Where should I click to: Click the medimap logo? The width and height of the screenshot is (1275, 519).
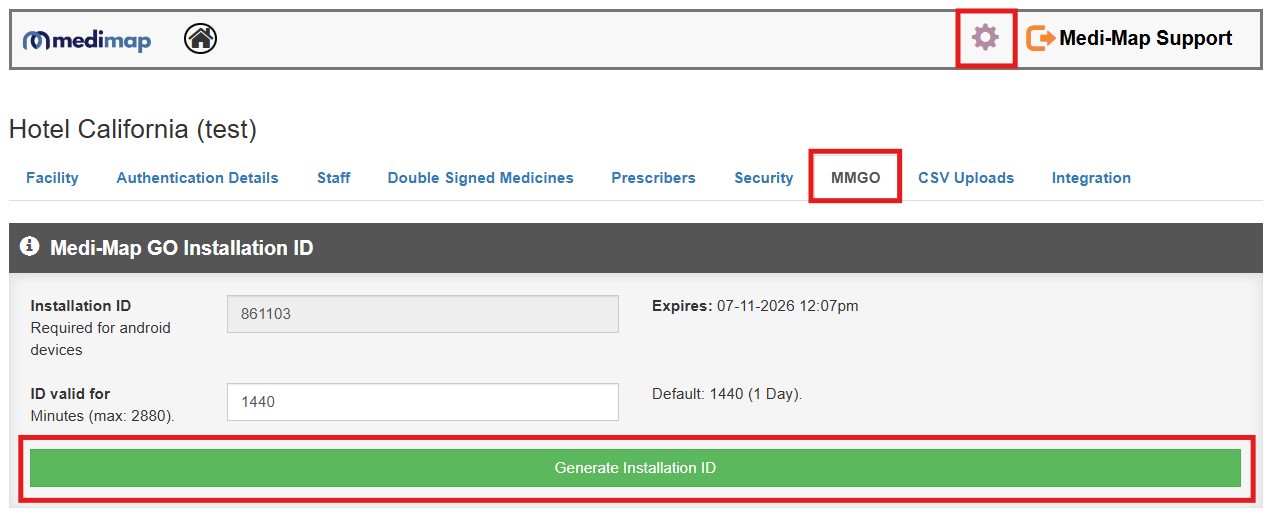click(x=87, y=40)
